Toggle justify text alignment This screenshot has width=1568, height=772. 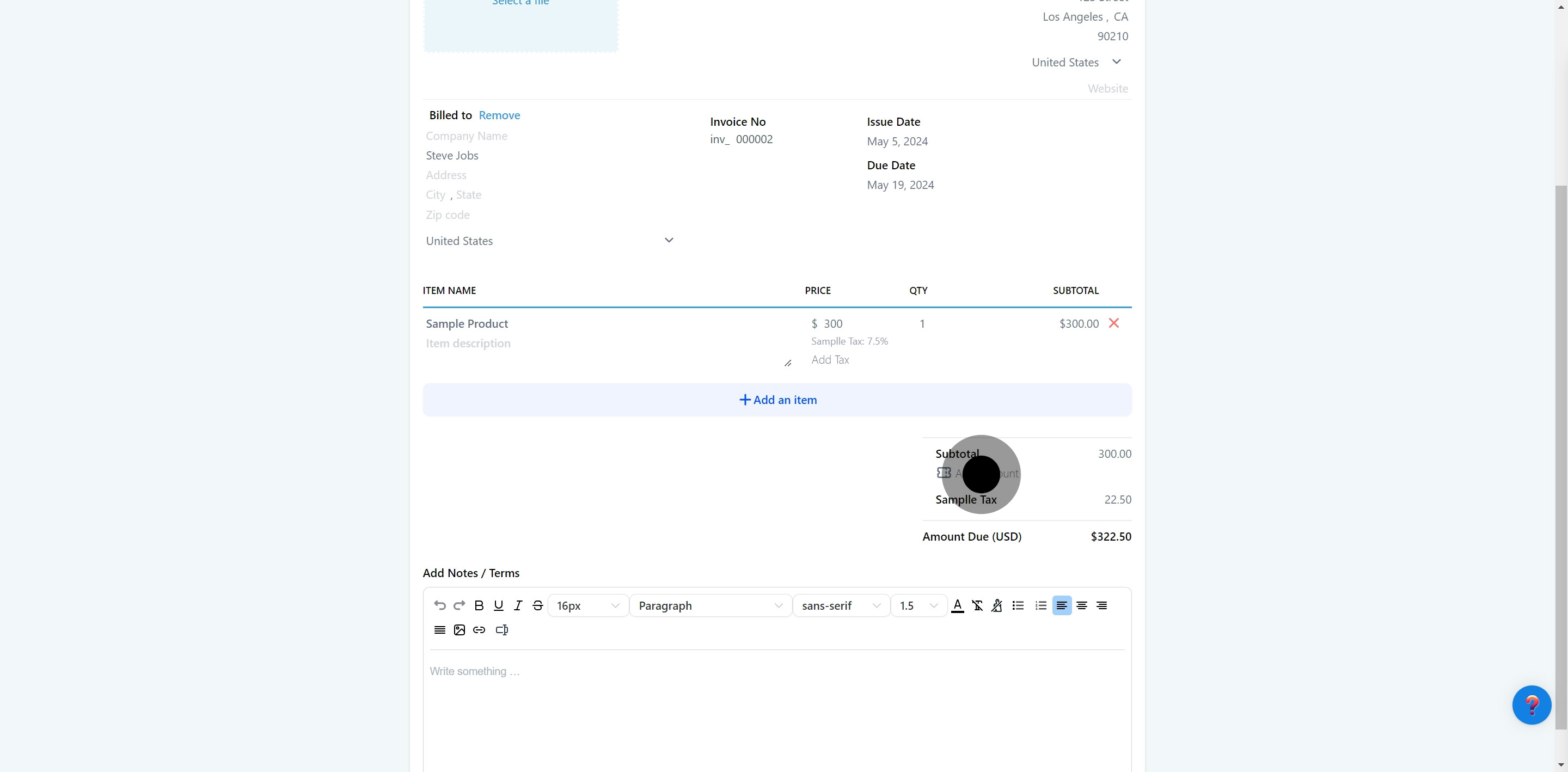[439, 629]
